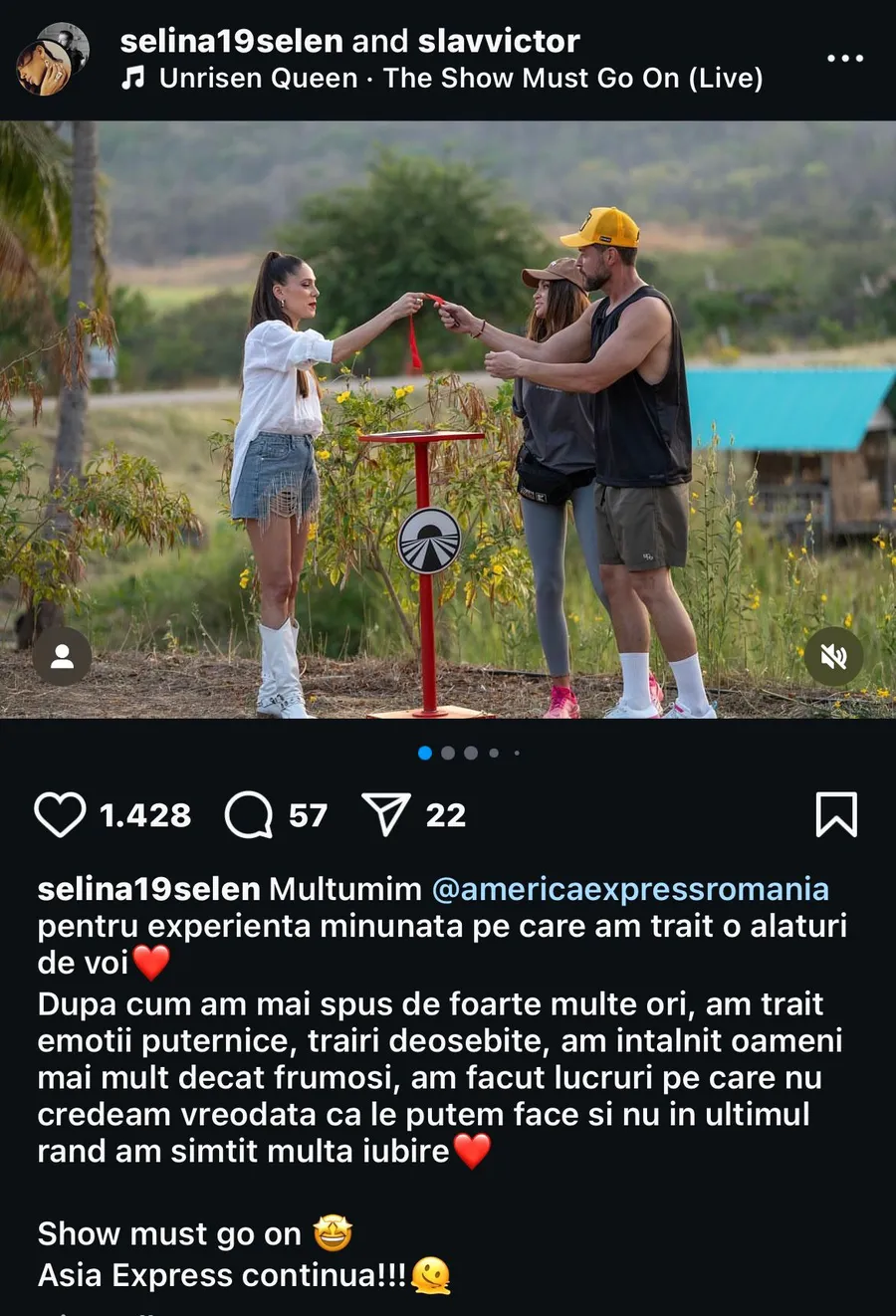The height and width of the screenshot is (1316, 896).
Task: Open the overlapping profile avatars
Action: (x=53, y=59)
